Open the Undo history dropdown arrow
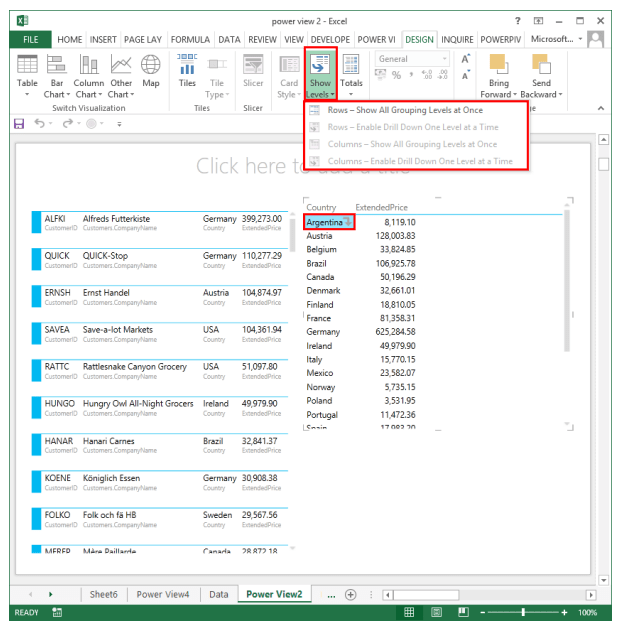 point(51,124)
